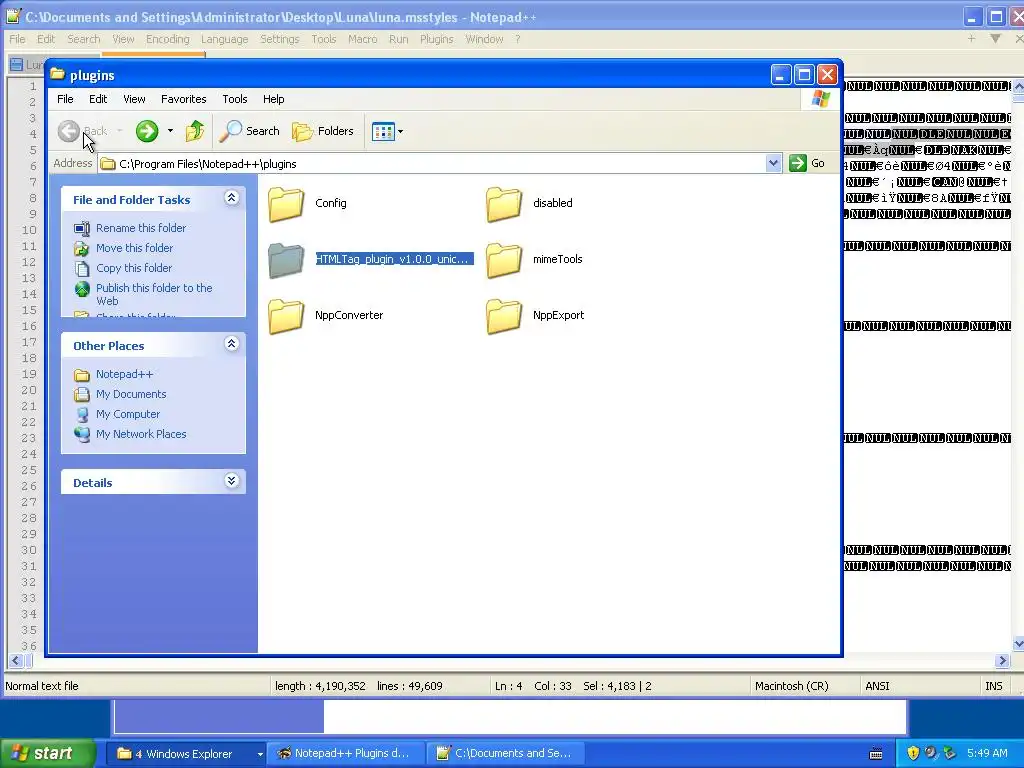Open the Explorer File menu

[x=65, y=99]
